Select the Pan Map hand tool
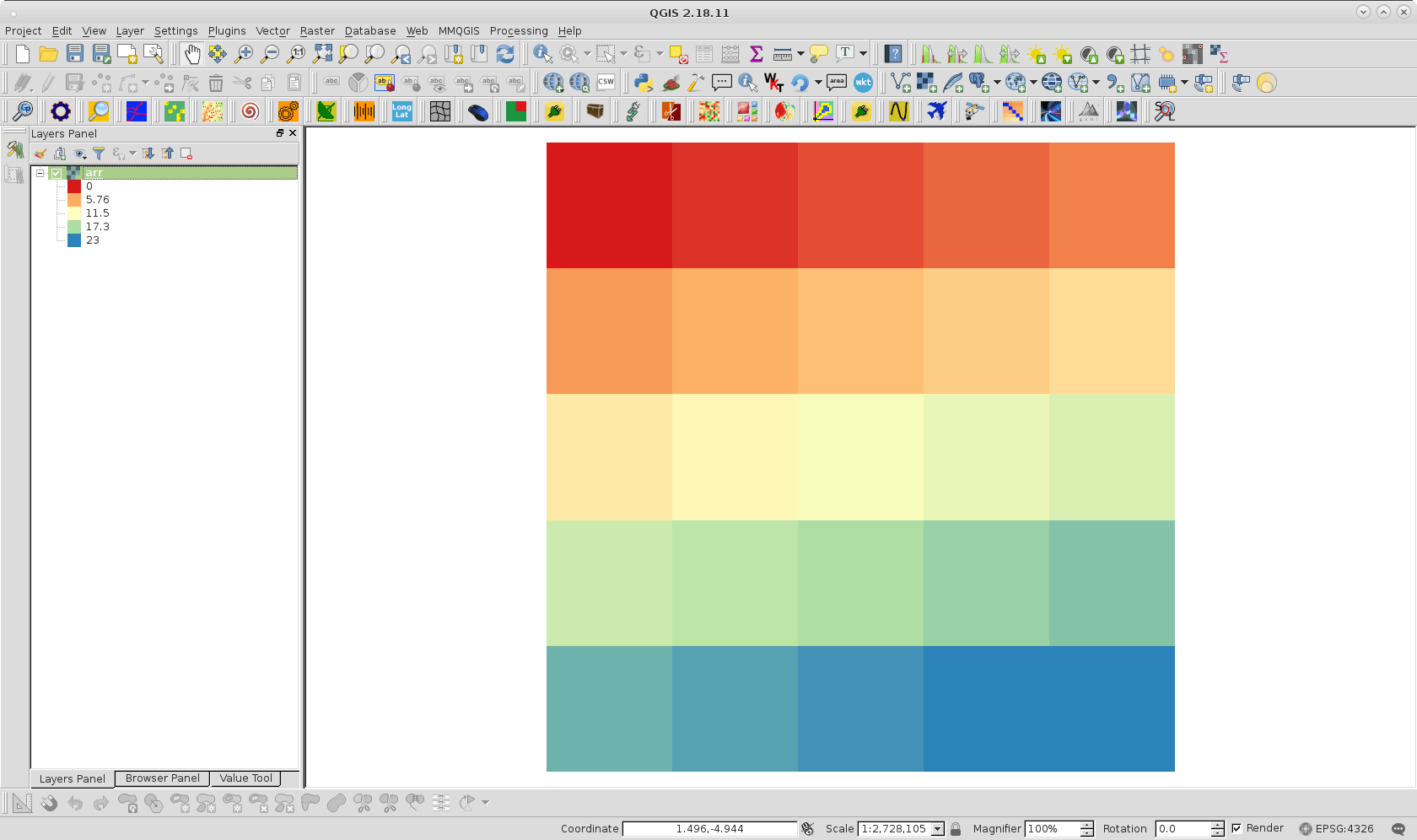1417x840 pixels. coord(192,54)
